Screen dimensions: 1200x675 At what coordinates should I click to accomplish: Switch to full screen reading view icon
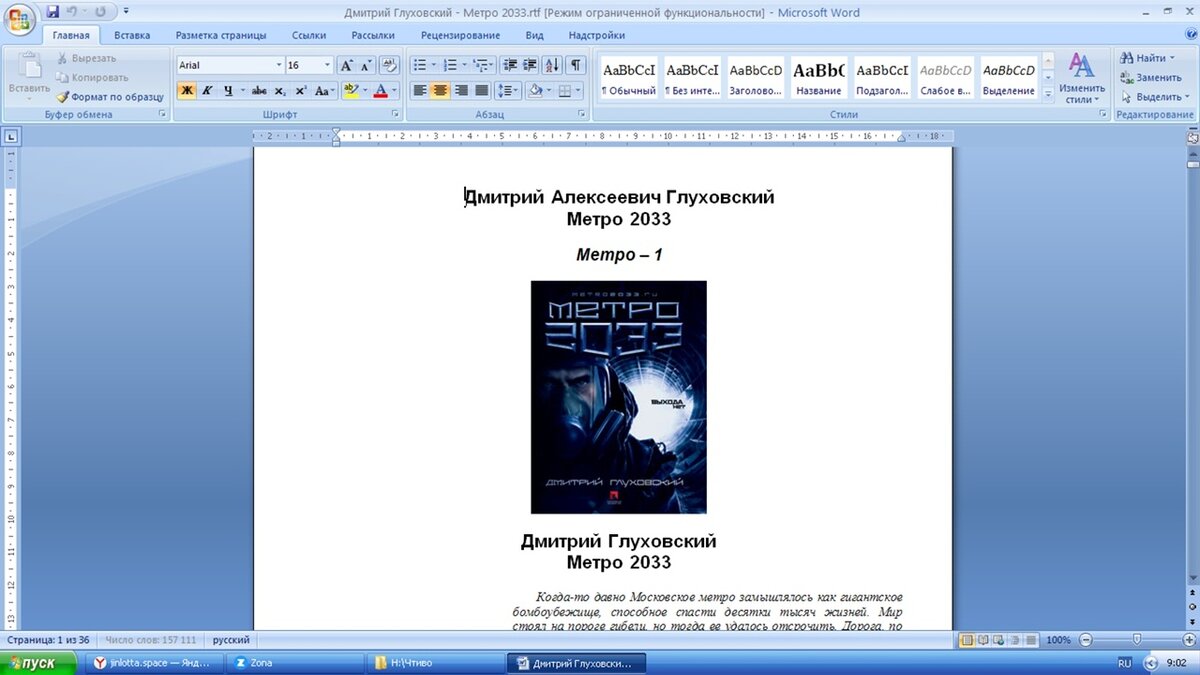[x=983, y=640]
